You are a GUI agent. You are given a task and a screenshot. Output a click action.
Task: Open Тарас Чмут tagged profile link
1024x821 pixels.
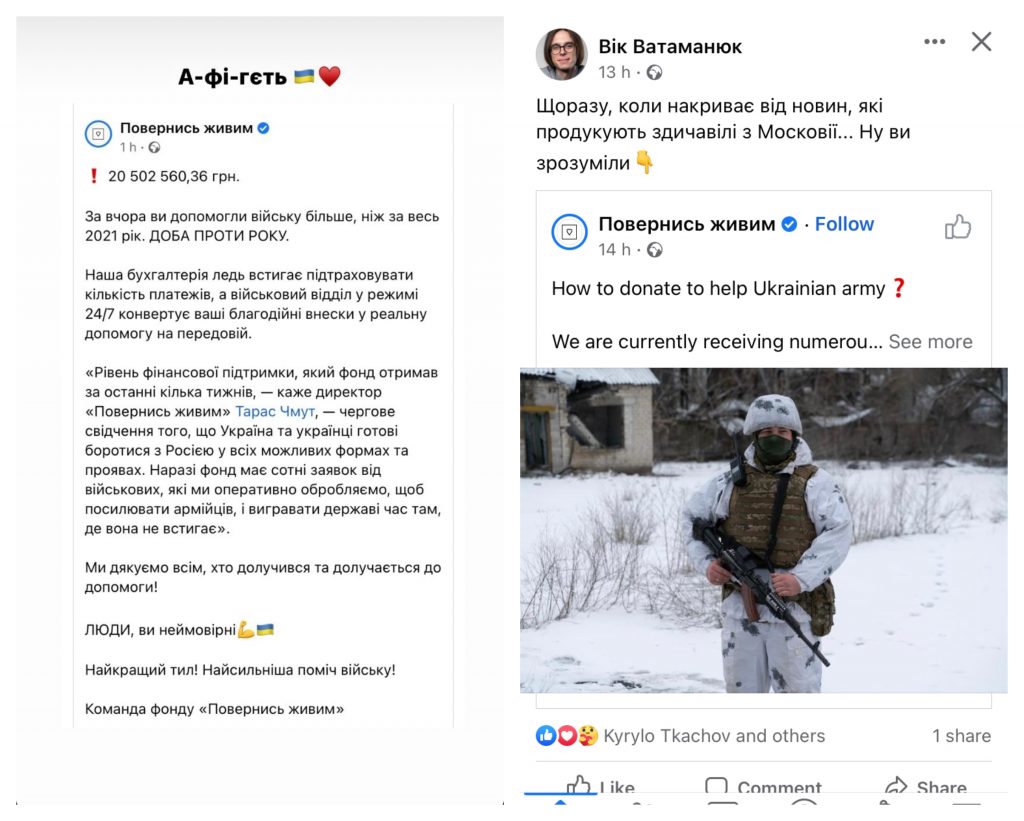275,411
